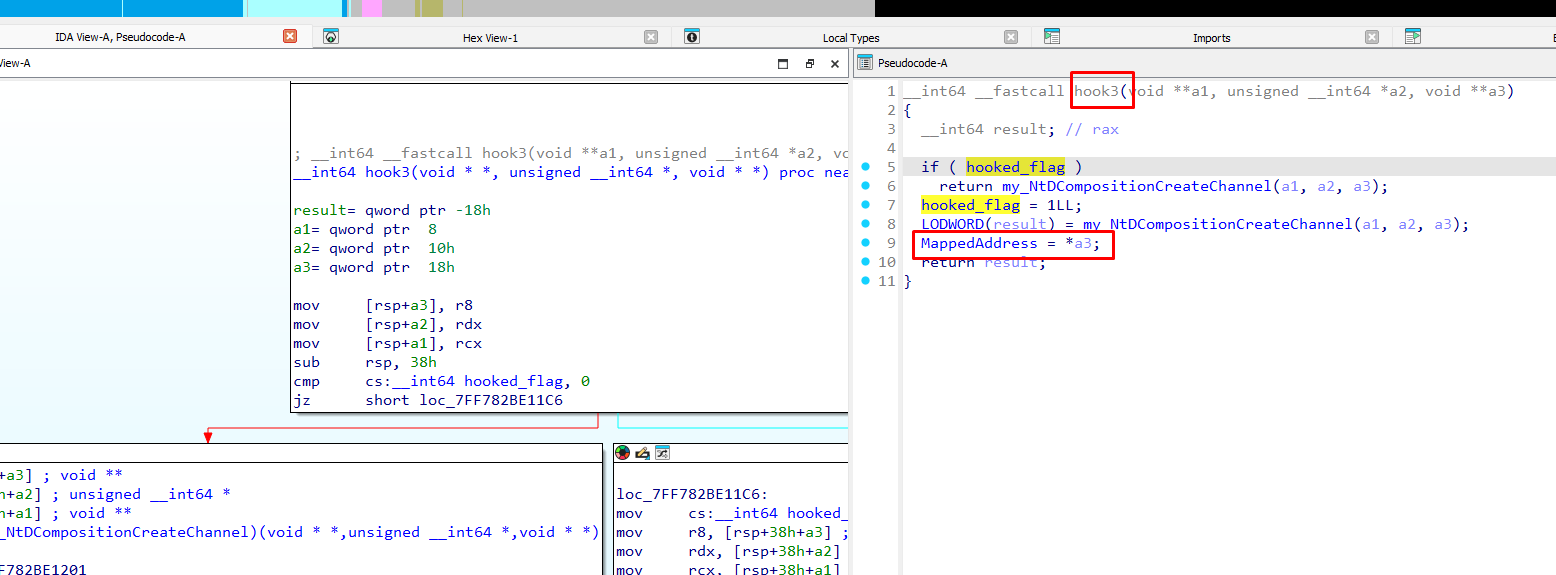The height and width of the screenshot is (575, 1556).
Task: Click 'mov rdx, [rsp+38h+a2]' in lower node
Action: click(728, 551)
